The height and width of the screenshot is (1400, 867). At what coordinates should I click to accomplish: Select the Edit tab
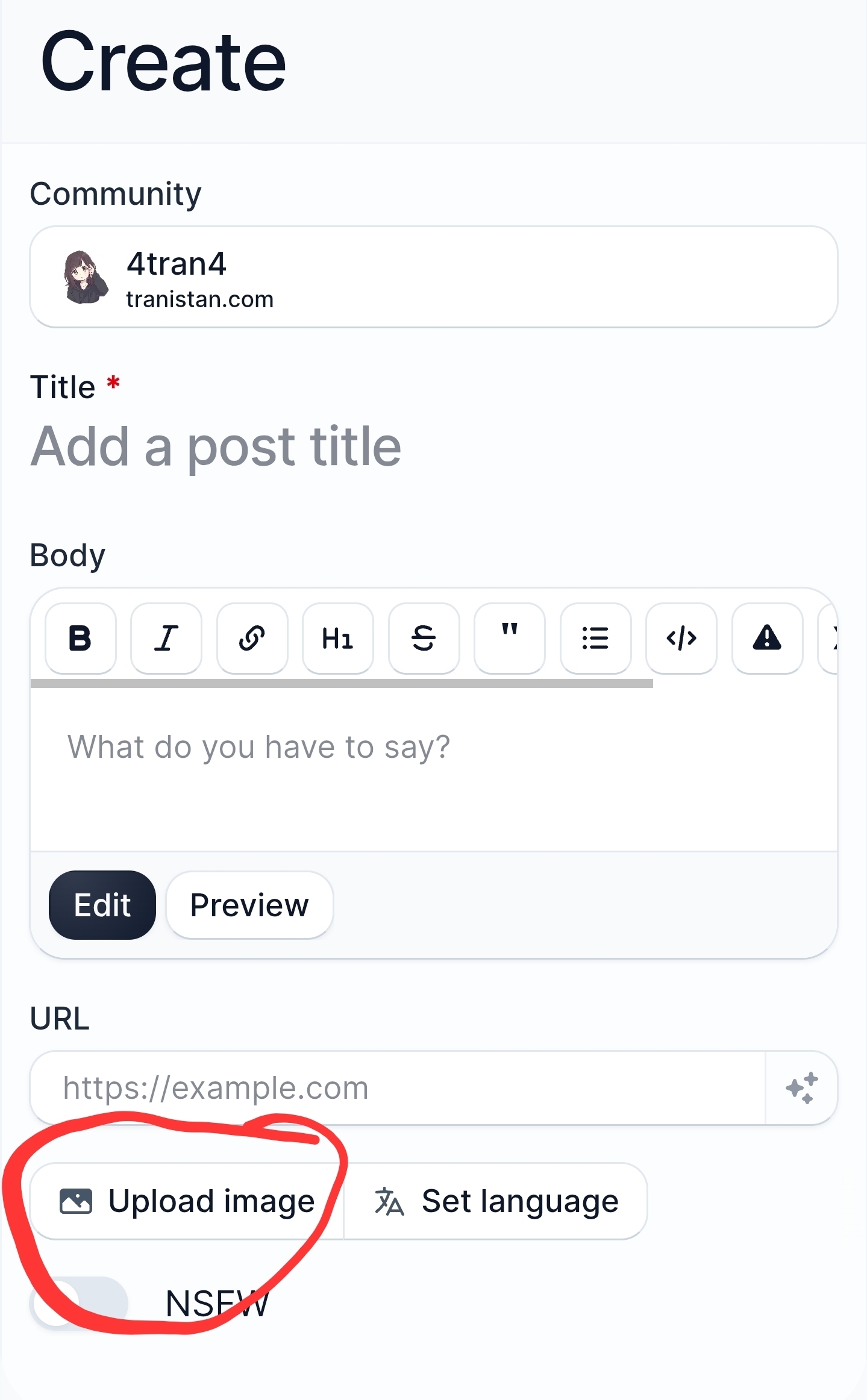point(102,905)
